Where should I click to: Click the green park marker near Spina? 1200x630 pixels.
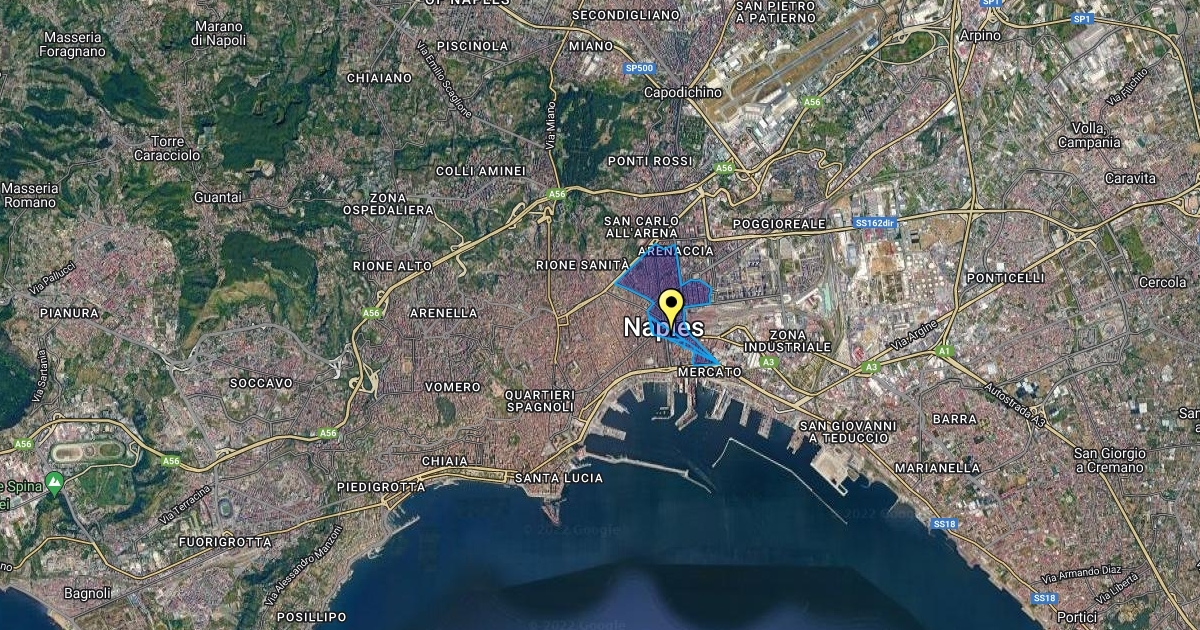coord(55,484)
